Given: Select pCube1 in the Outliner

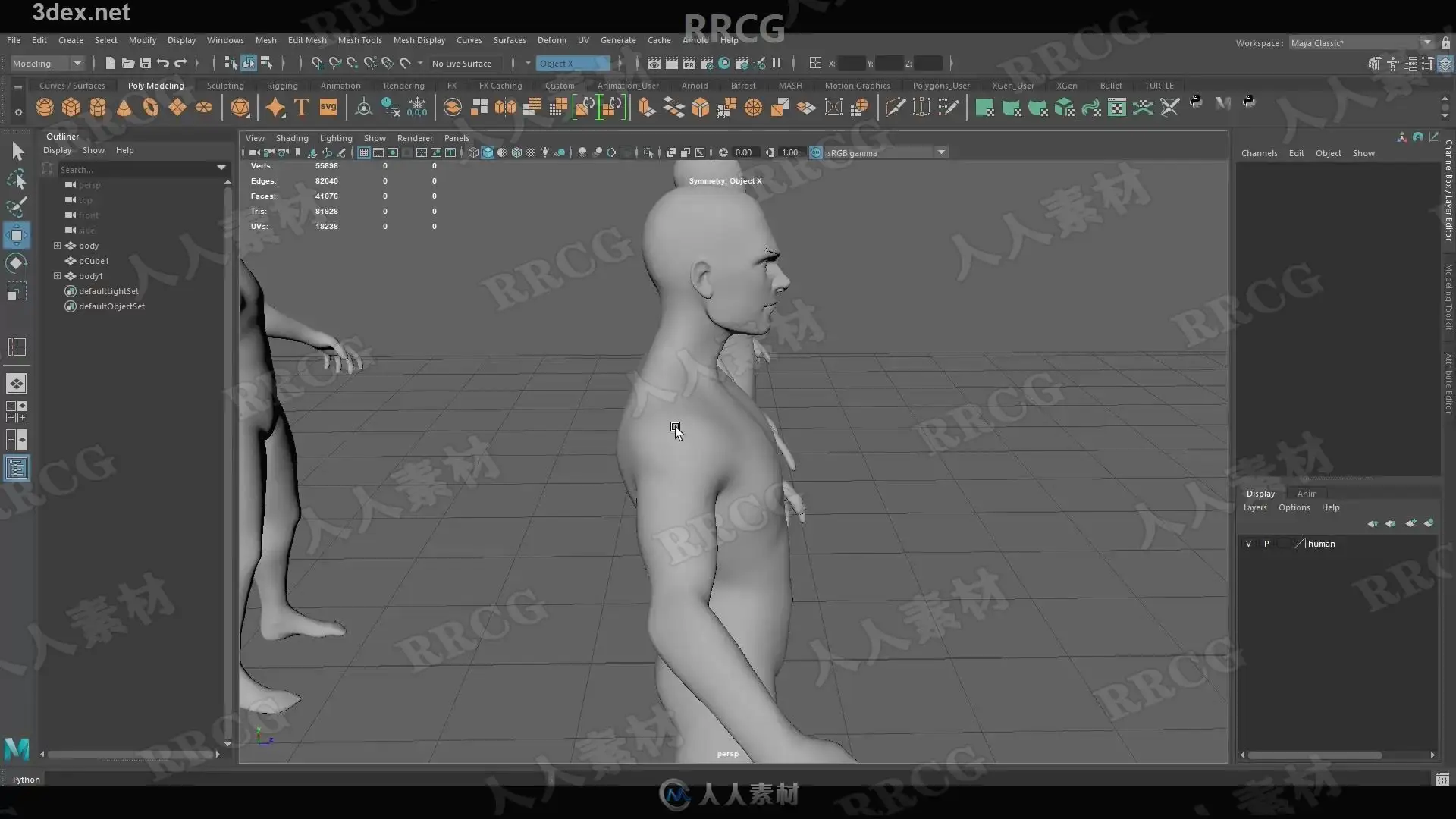Looking at the screenshot, I should tap(94, 261).
